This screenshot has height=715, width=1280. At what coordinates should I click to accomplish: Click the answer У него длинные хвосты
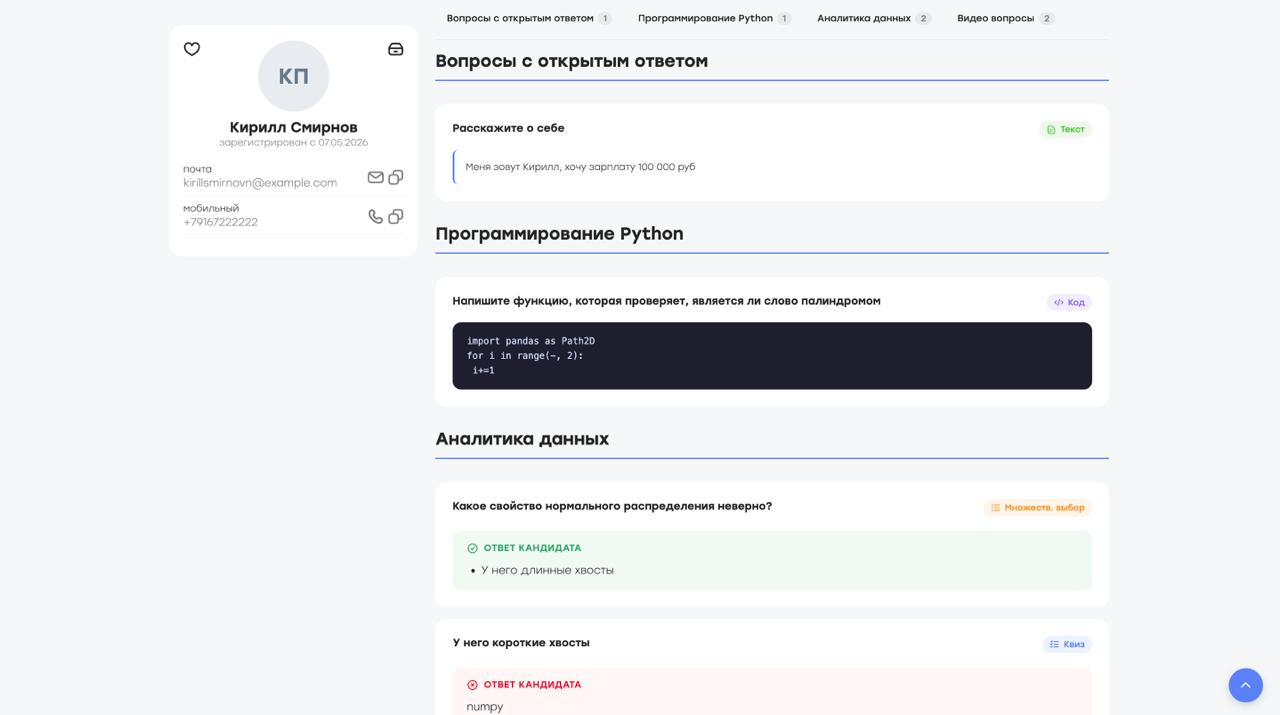[x=547, y=570]
